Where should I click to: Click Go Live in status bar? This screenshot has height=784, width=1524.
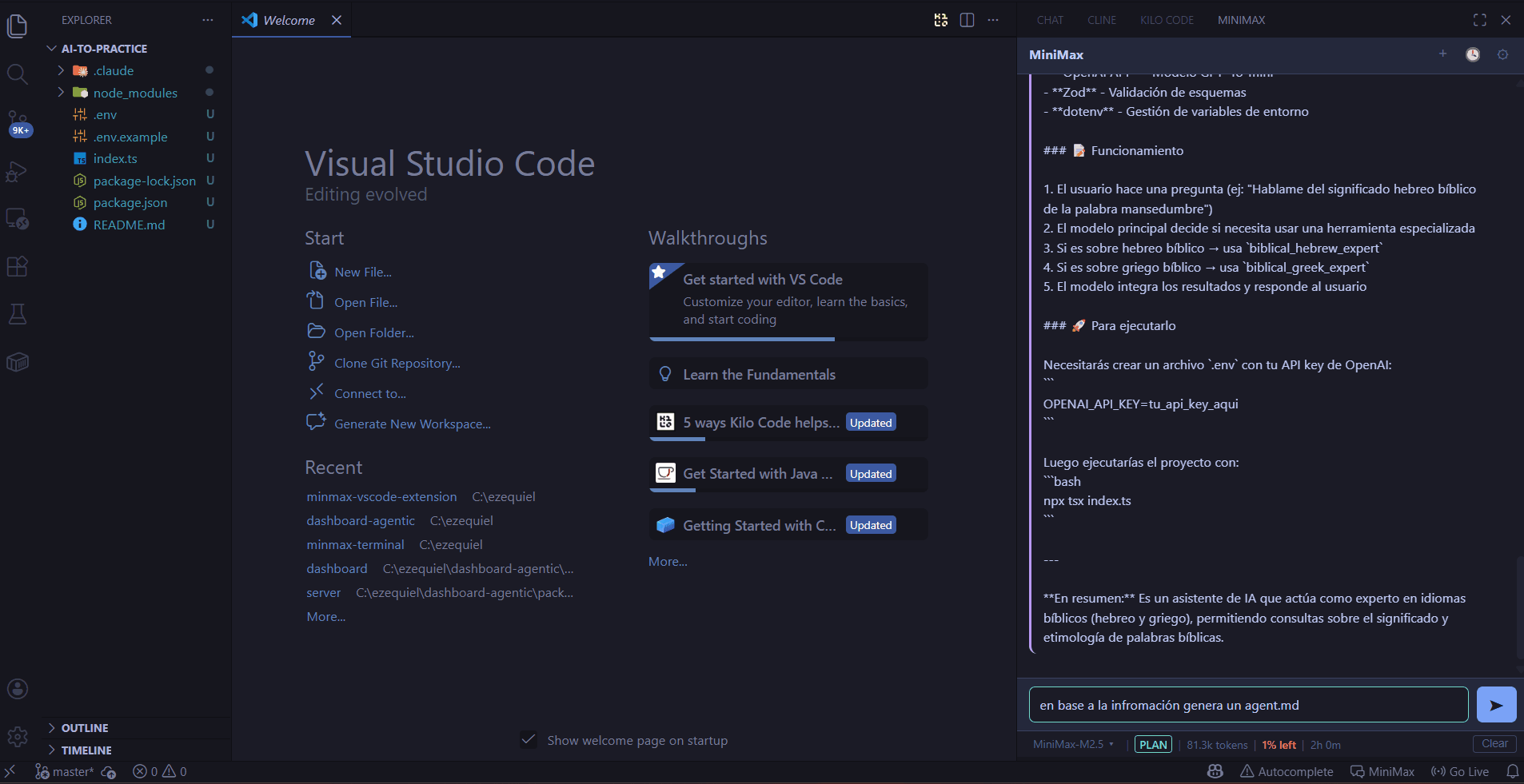pos(1460,771)
